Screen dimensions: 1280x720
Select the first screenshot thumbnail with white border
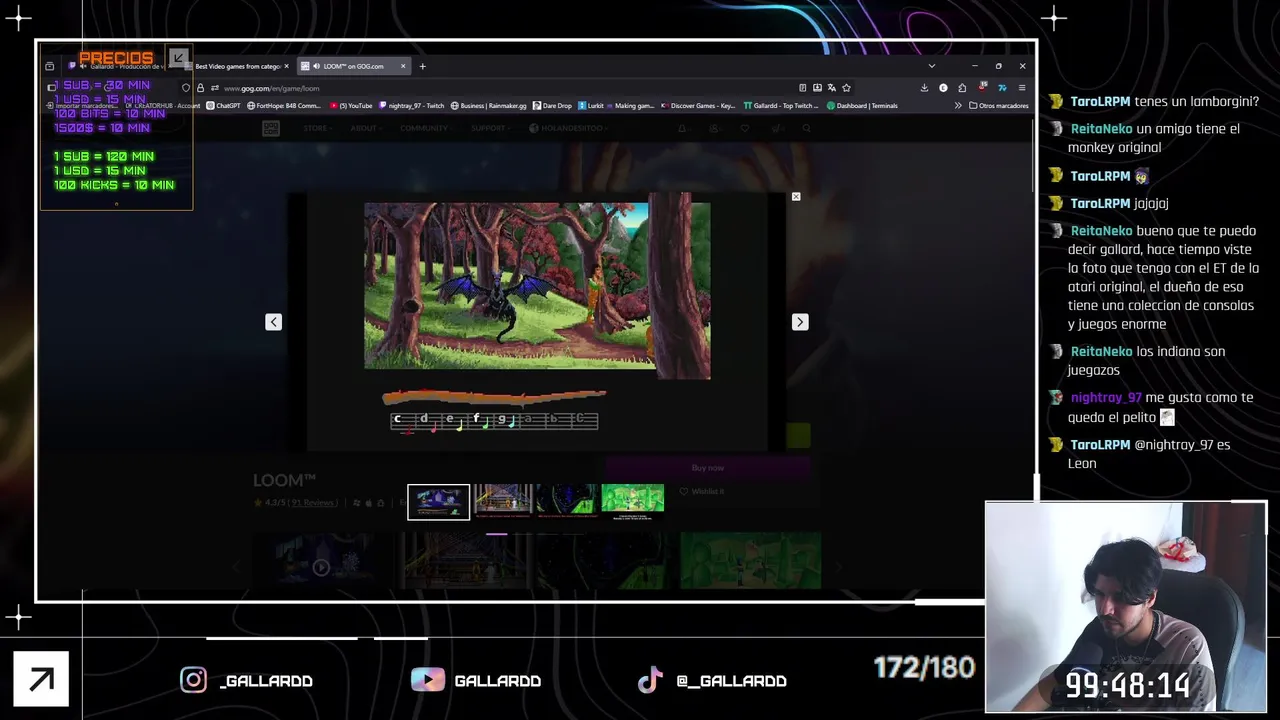point(438,502)
